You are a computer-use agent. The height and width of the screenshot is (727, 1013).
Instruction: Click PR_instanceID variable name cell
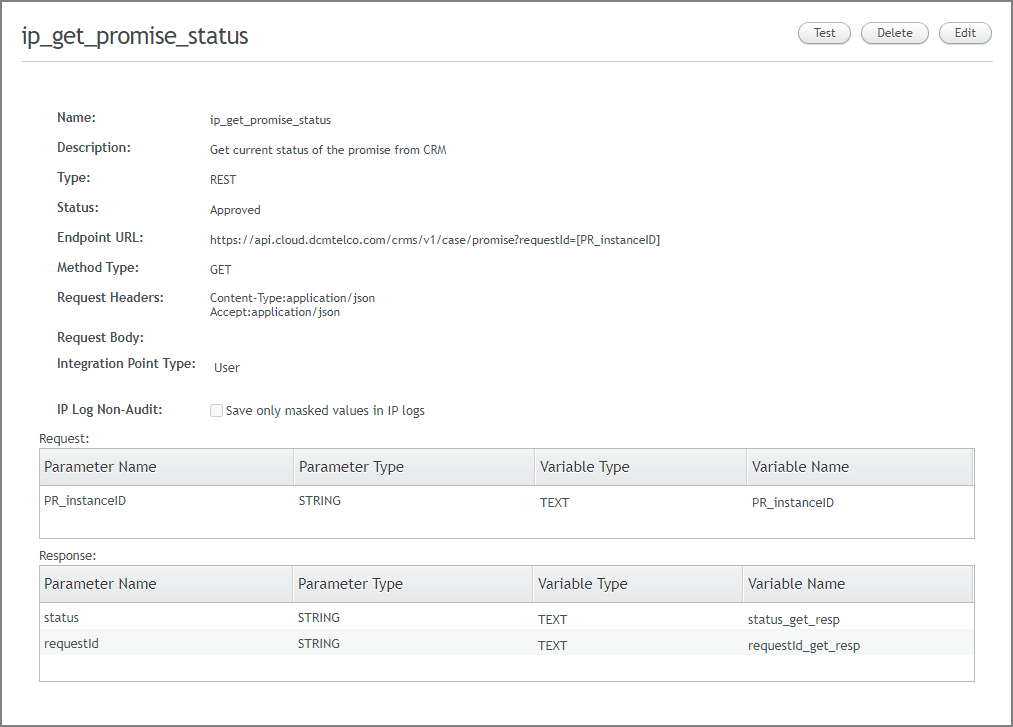coord(793,503)
